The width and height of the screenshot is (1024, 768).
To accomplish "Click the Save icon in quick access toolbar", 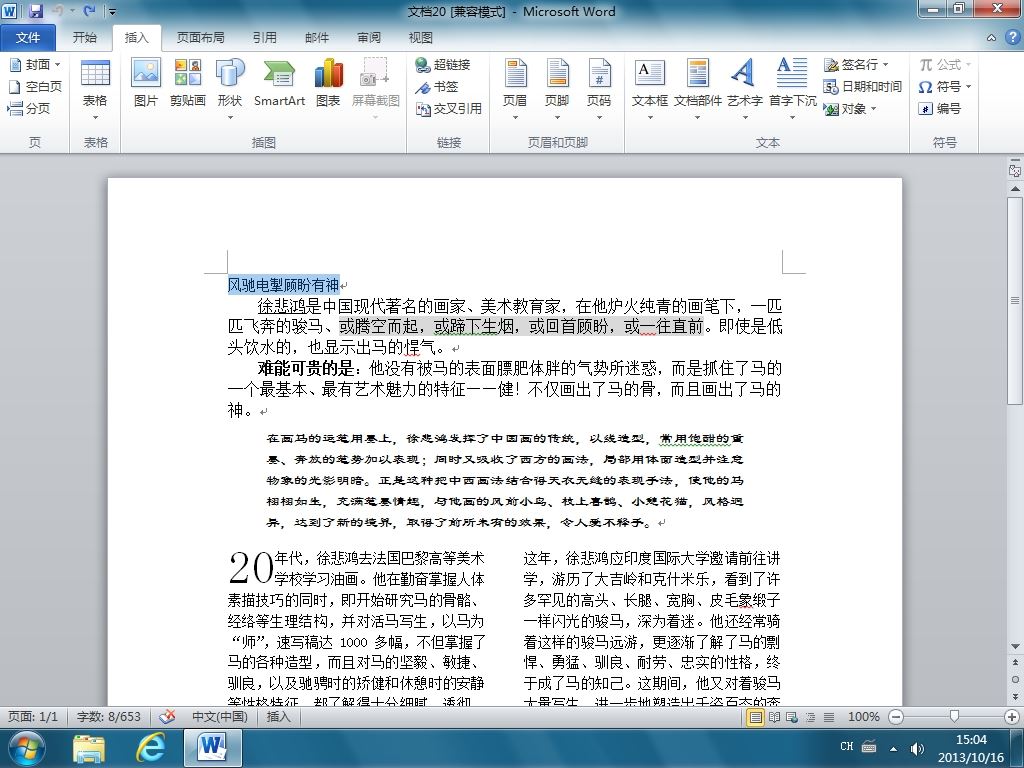I will [36, 11].
